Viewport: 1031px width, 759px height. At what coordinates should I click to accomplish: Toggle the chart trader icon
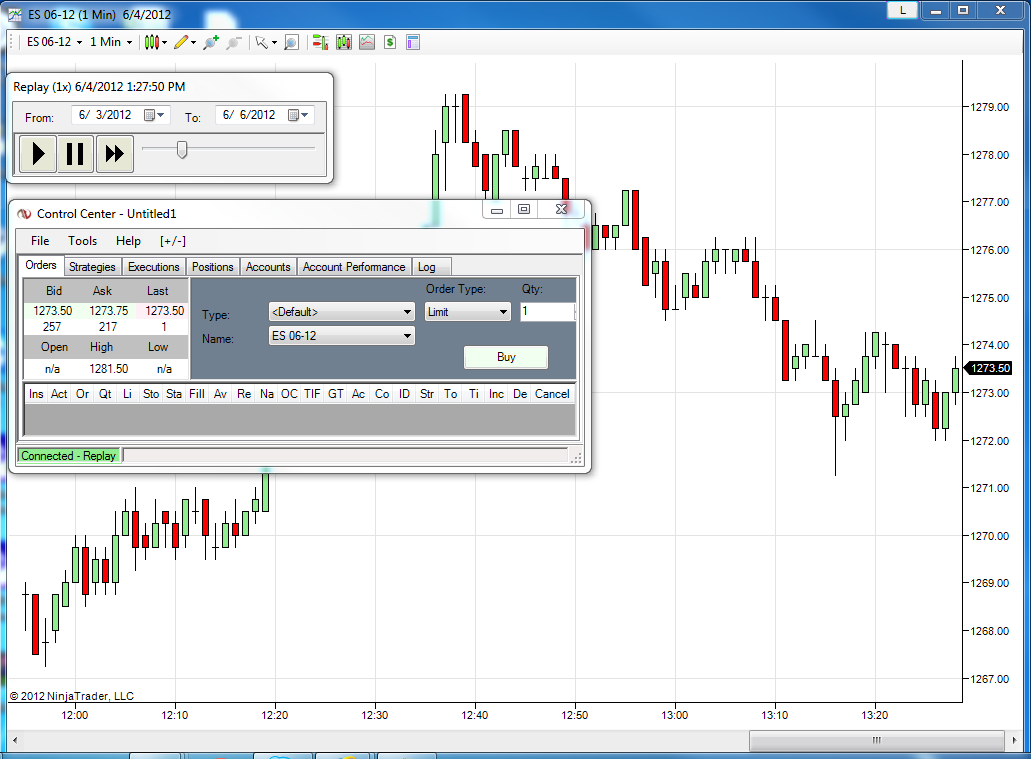click(320, 43)
